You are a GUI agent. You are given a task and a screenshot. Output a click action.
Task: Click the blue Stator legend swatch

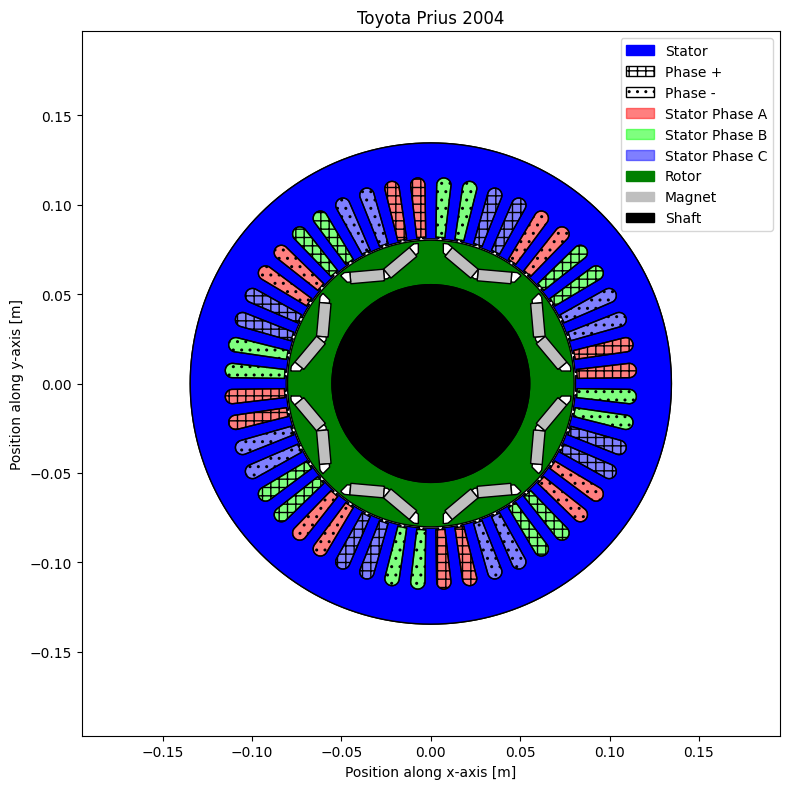pyautogui.click(x=640, y=50)
